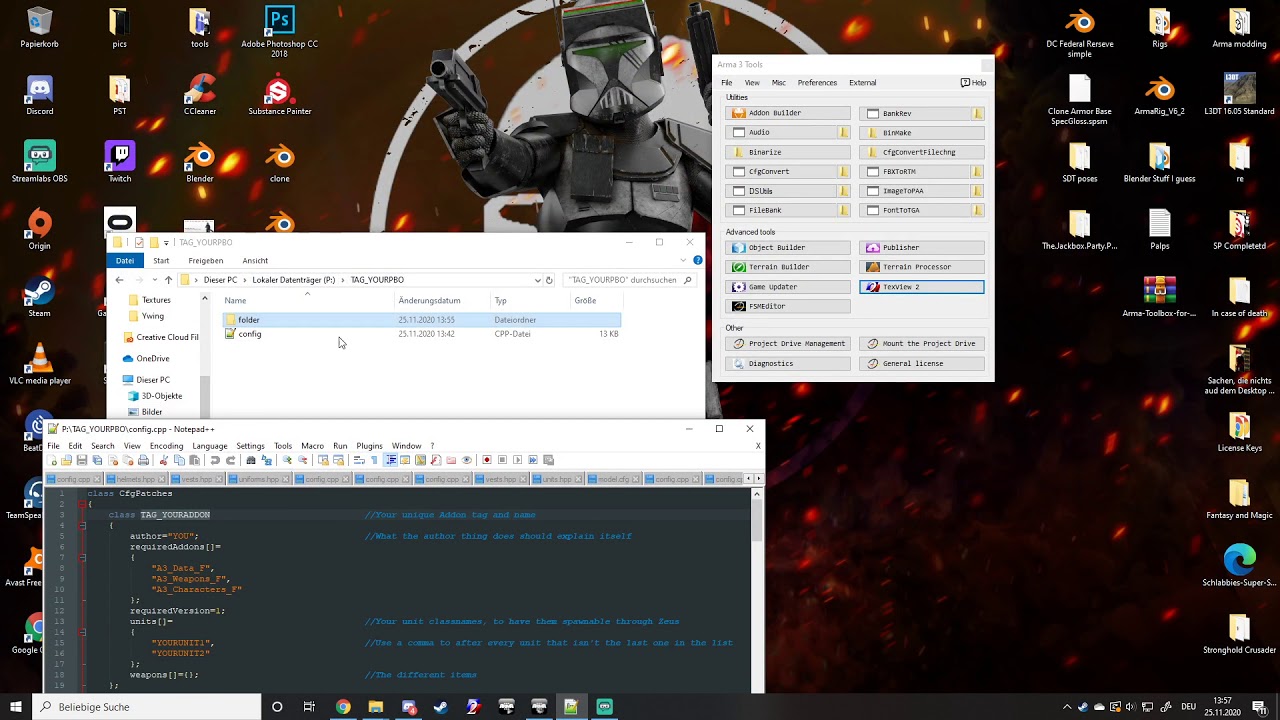Collapse the CfgPatches fold on line 2
The height and width of the screenshot is (720, 1280).
point(83,504)
